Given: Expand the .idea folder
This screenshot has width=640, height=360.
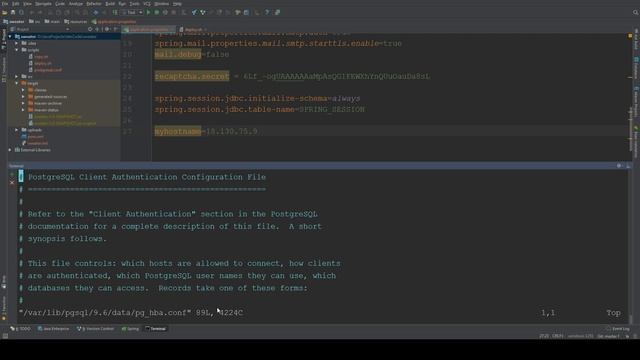Looking at the screenshot, I should click(x=17, y=43).
